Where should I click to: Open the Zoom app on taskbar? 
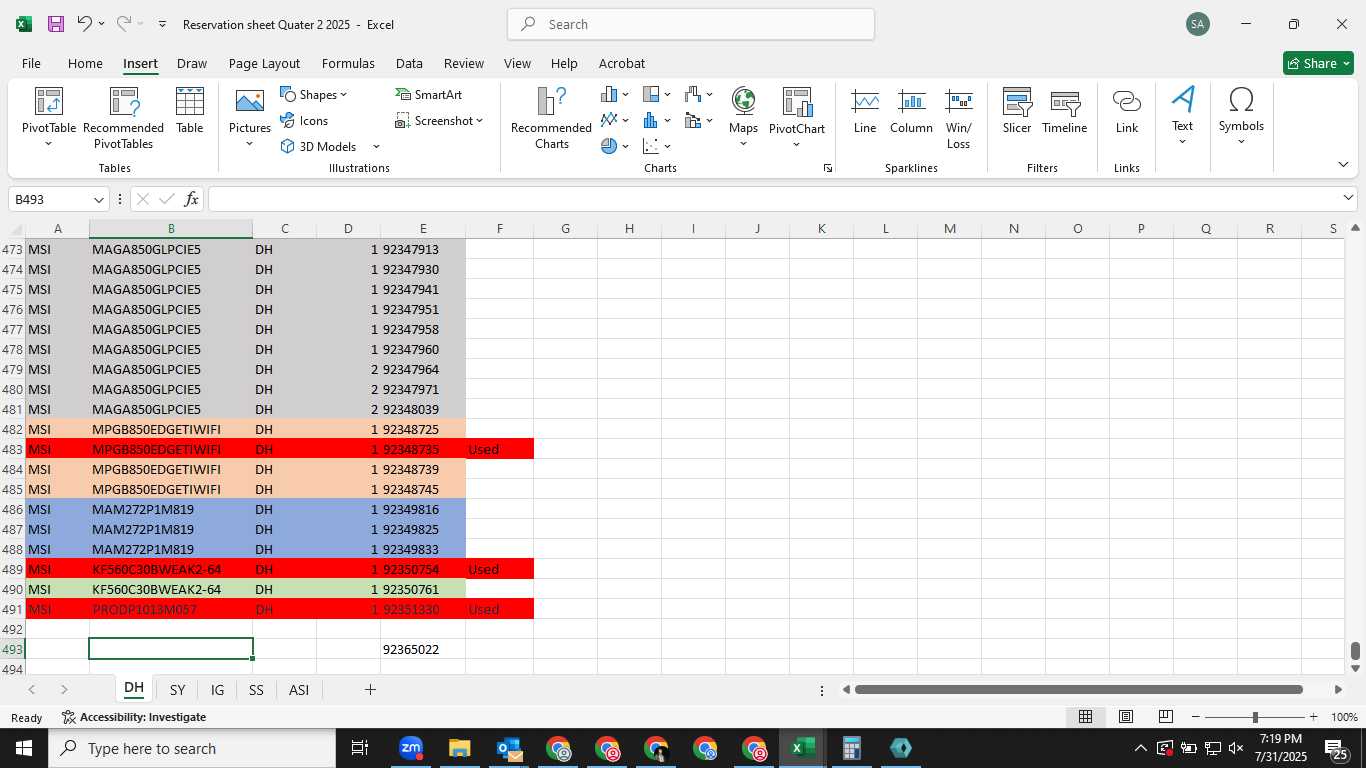pyautogui.click(x=411, y=748)
